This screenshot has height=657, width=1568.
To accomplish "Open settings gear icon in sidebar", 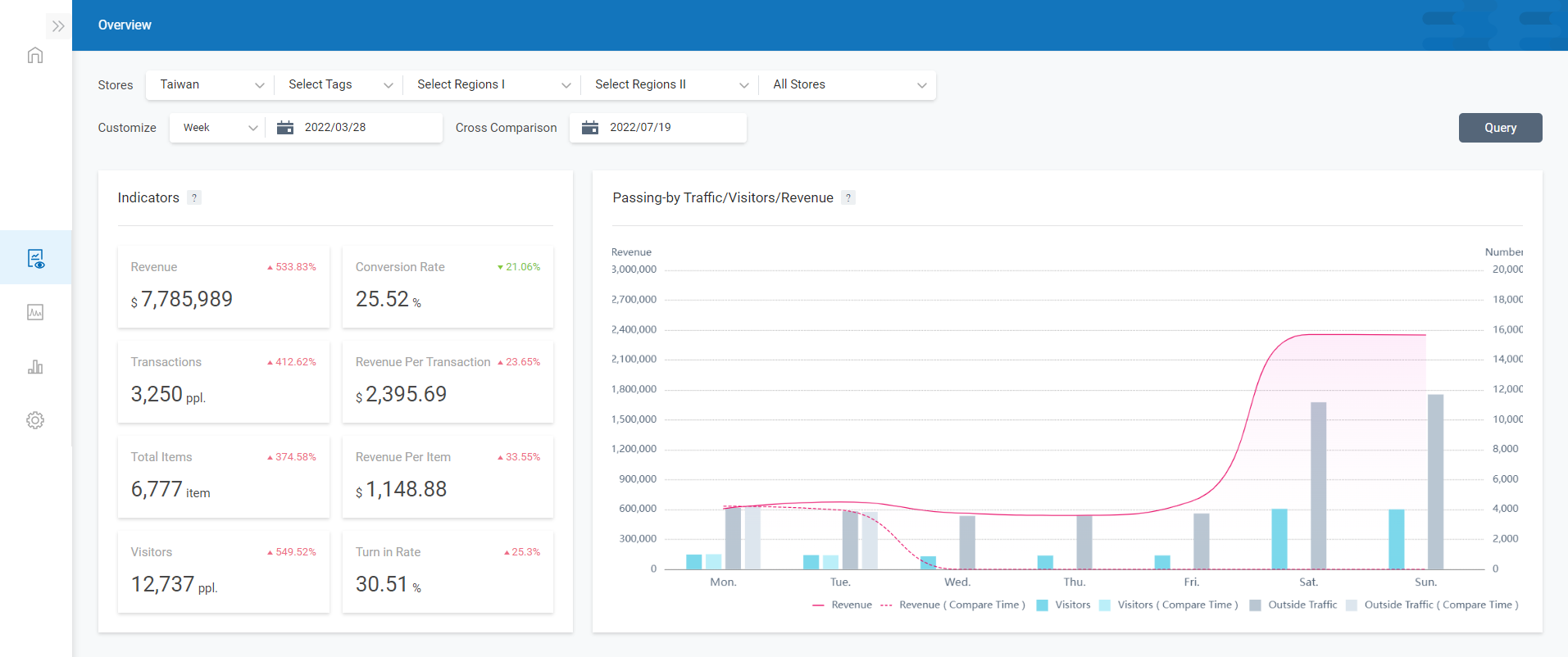I will [35, 420].
